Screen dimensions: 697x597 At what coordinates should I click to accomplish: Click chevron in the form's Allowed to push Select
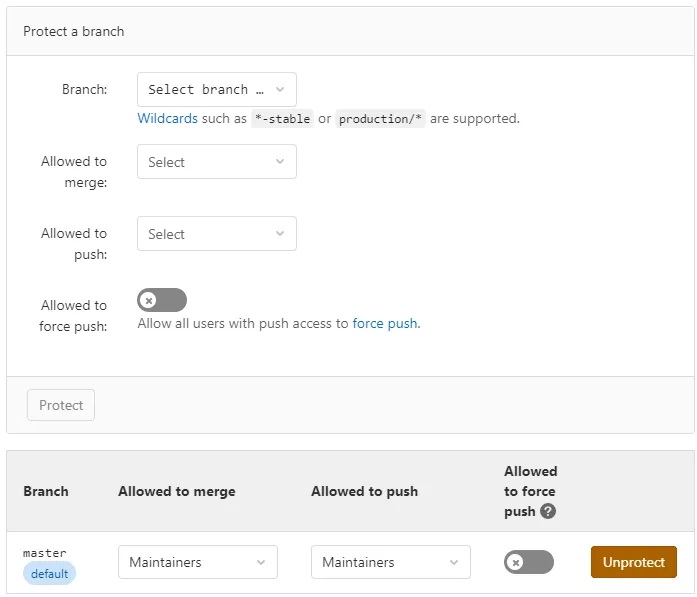point(280,234)
